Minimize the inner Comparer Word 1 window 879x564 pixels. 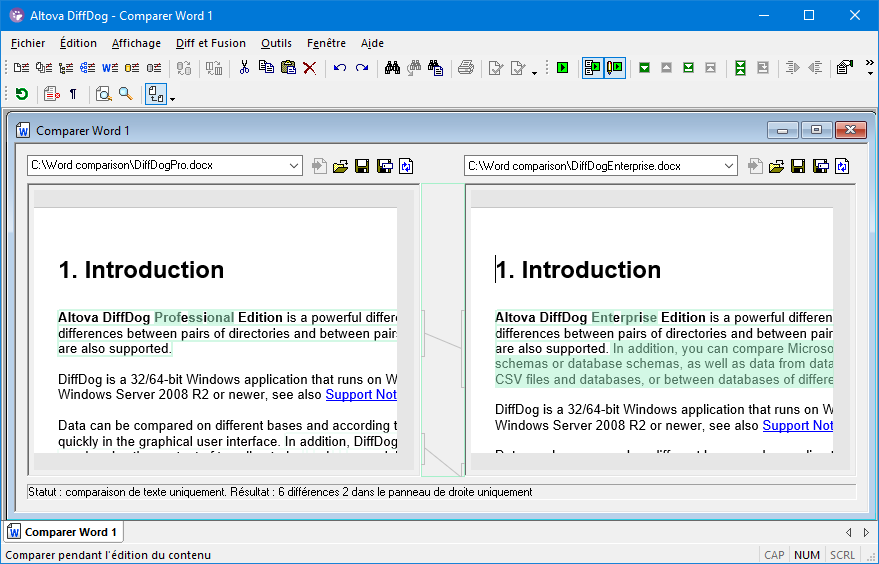point(783,130)
